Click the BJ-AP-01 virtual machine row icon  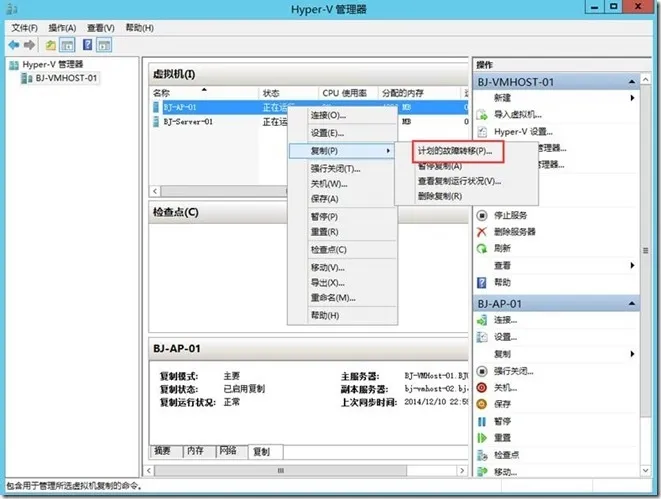(156, 107)
